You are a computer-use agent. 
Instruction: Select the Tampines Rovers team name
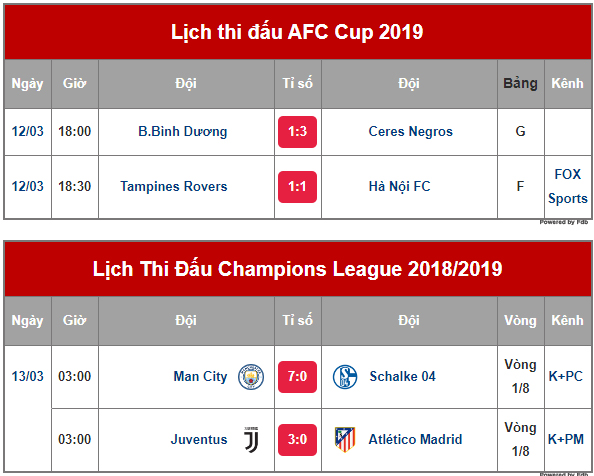click(174, 186)
